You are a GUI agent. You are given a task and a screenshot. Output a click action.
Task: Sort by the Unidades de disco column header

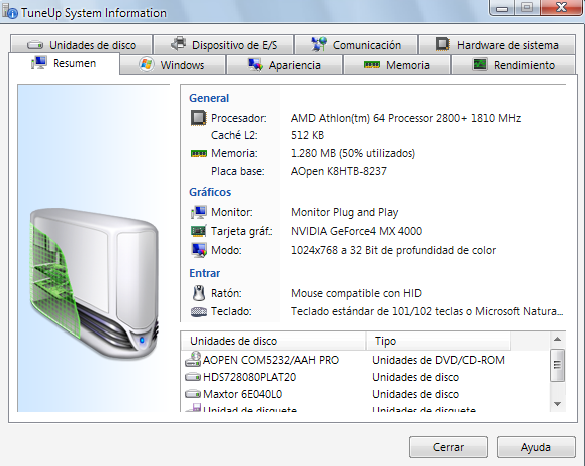(273, 341)
